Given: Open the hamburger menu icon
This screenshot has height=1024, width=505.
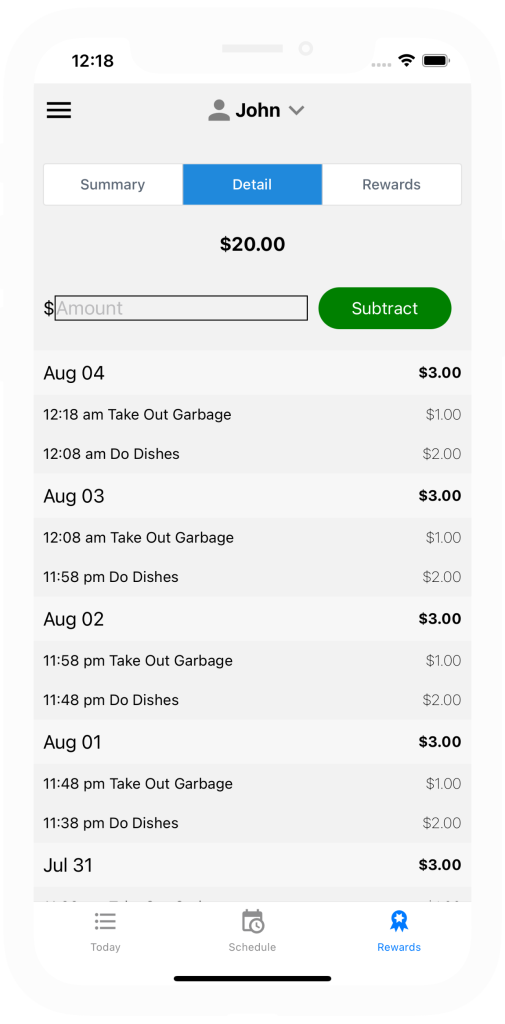Looking at the screenshot, I should [59, 110].
